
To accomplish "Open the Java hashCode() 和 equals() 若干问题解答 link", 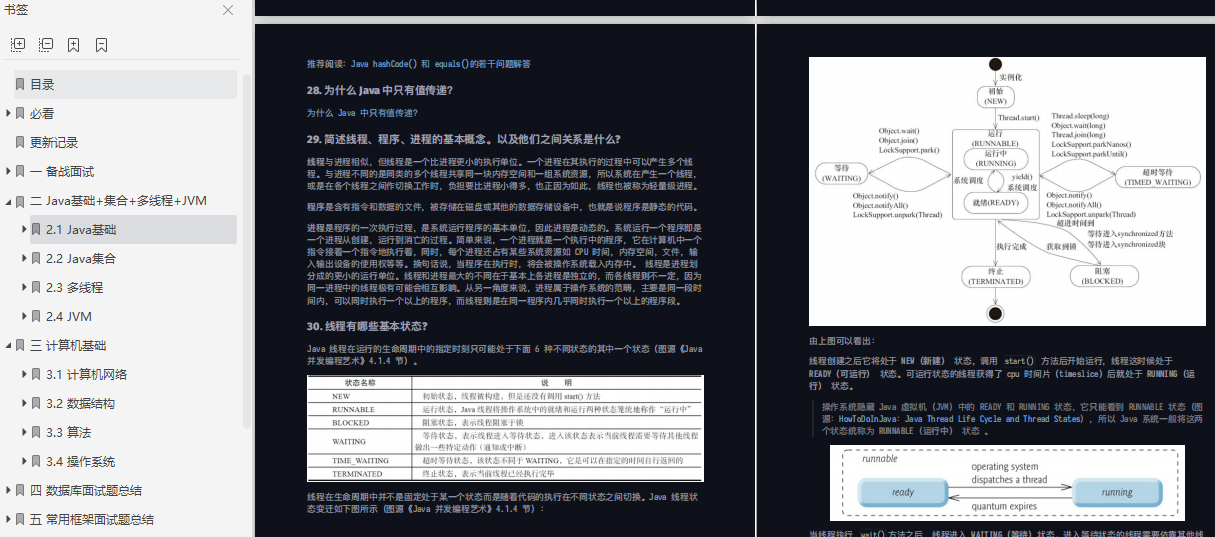I will tap(441, 64).
